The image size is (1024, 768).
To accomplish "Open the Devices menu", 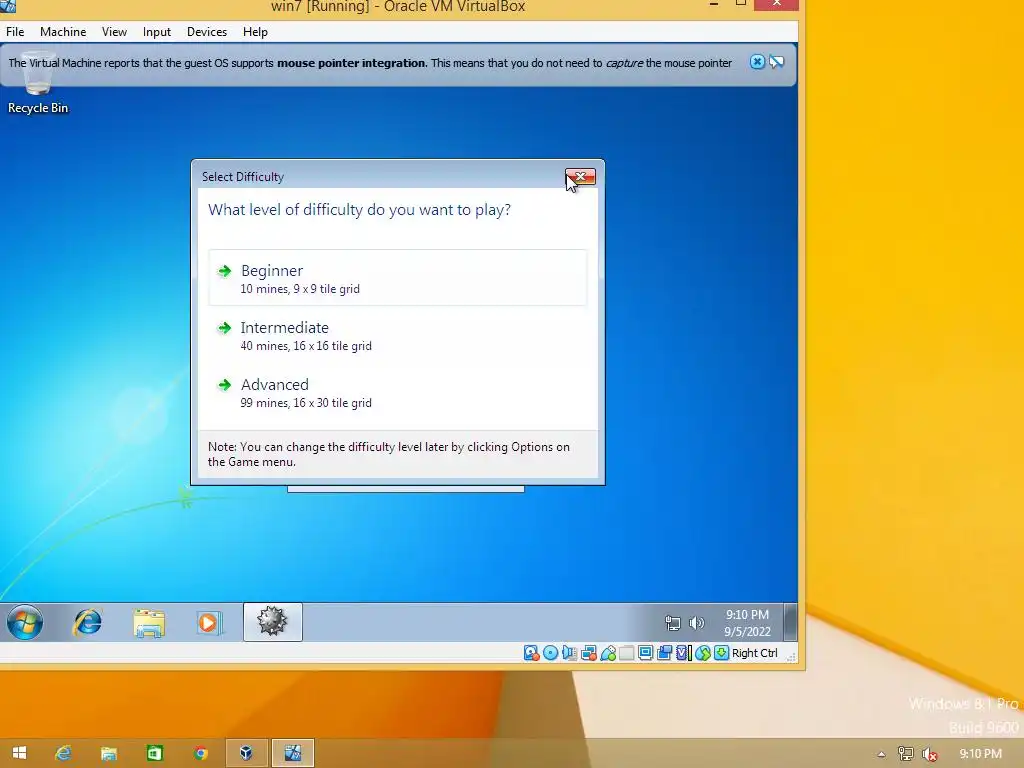I will pyautogui.click(x=207, y=32).
